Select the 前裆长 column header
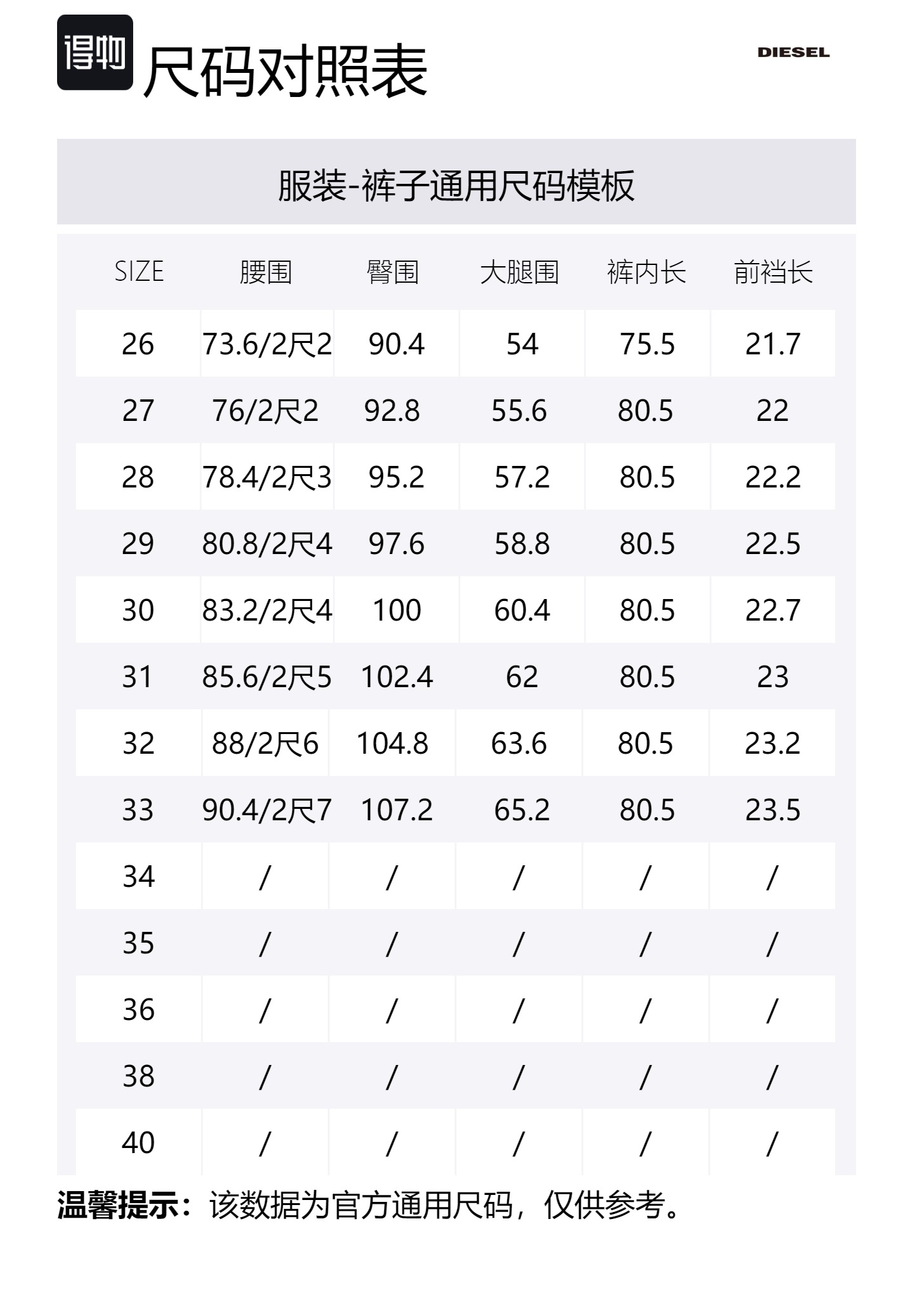This screenshot has width=915, height=1316. 773,272
